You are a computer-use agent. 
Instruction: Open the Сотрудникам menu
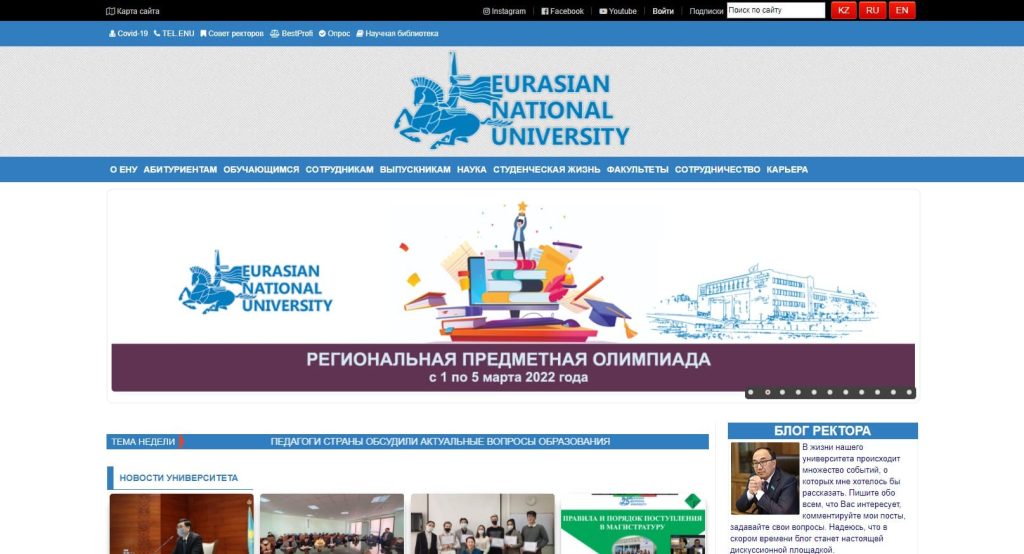(340, 169)
